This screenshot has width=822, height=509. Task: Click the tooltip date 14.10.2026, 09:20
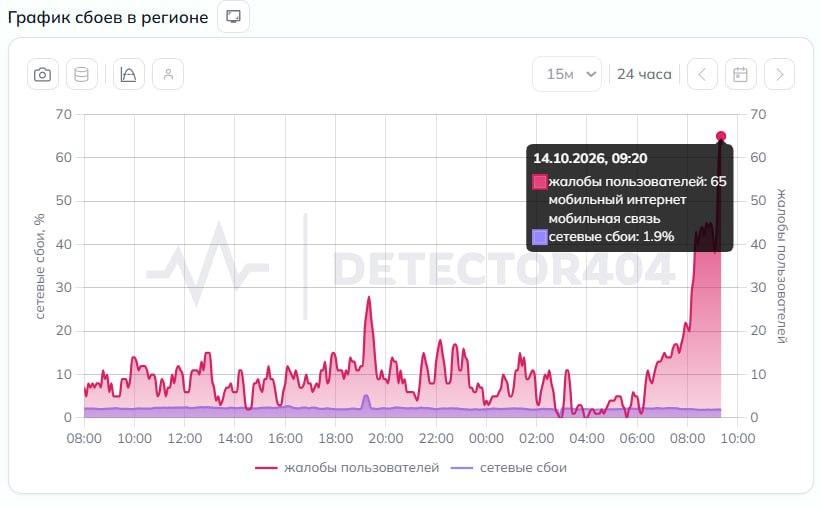[x=590, y=158]
